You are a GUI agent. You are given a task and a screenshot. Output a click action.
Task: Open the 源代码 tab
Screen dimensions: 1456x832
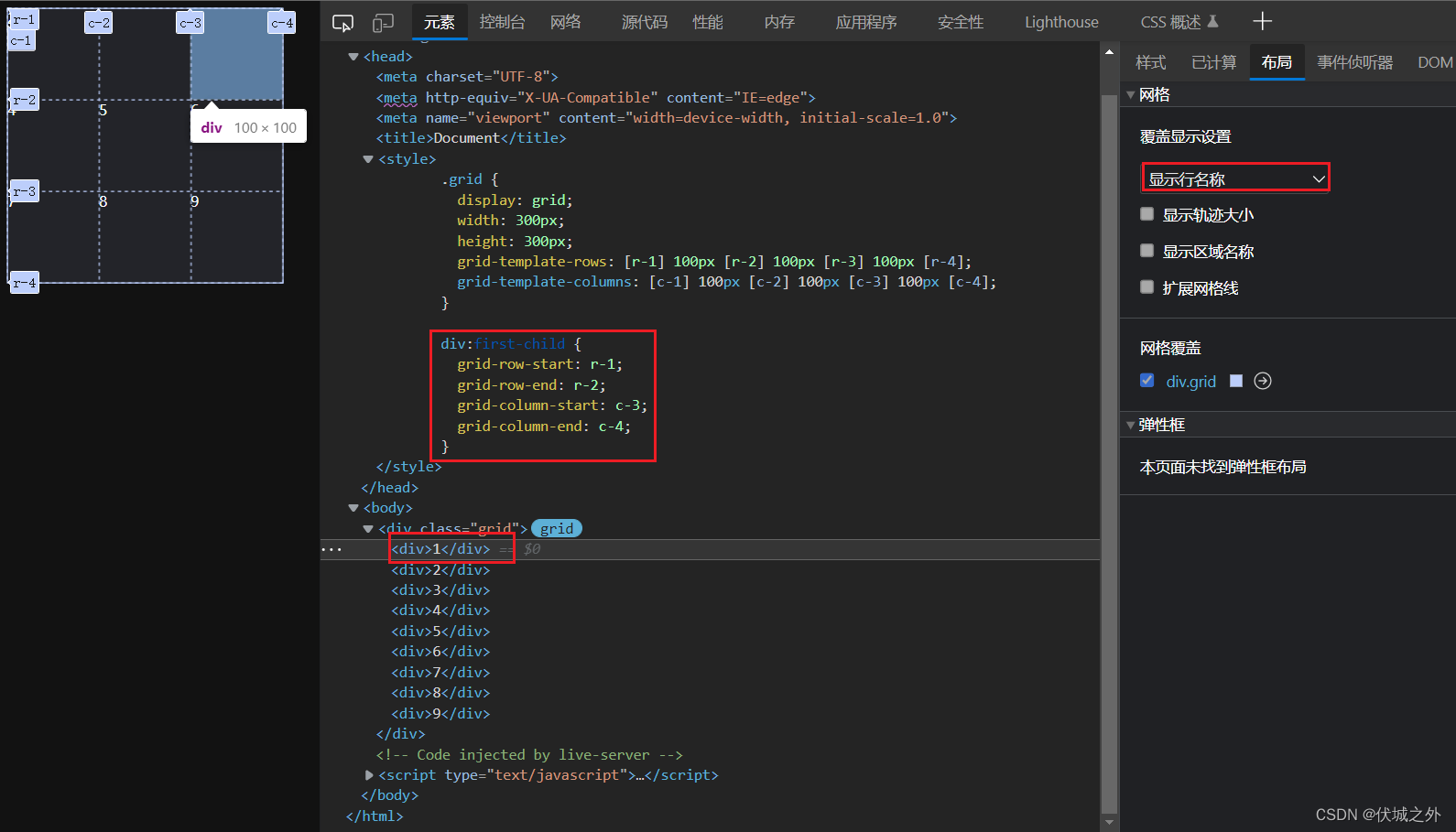(x=645, y=22)
